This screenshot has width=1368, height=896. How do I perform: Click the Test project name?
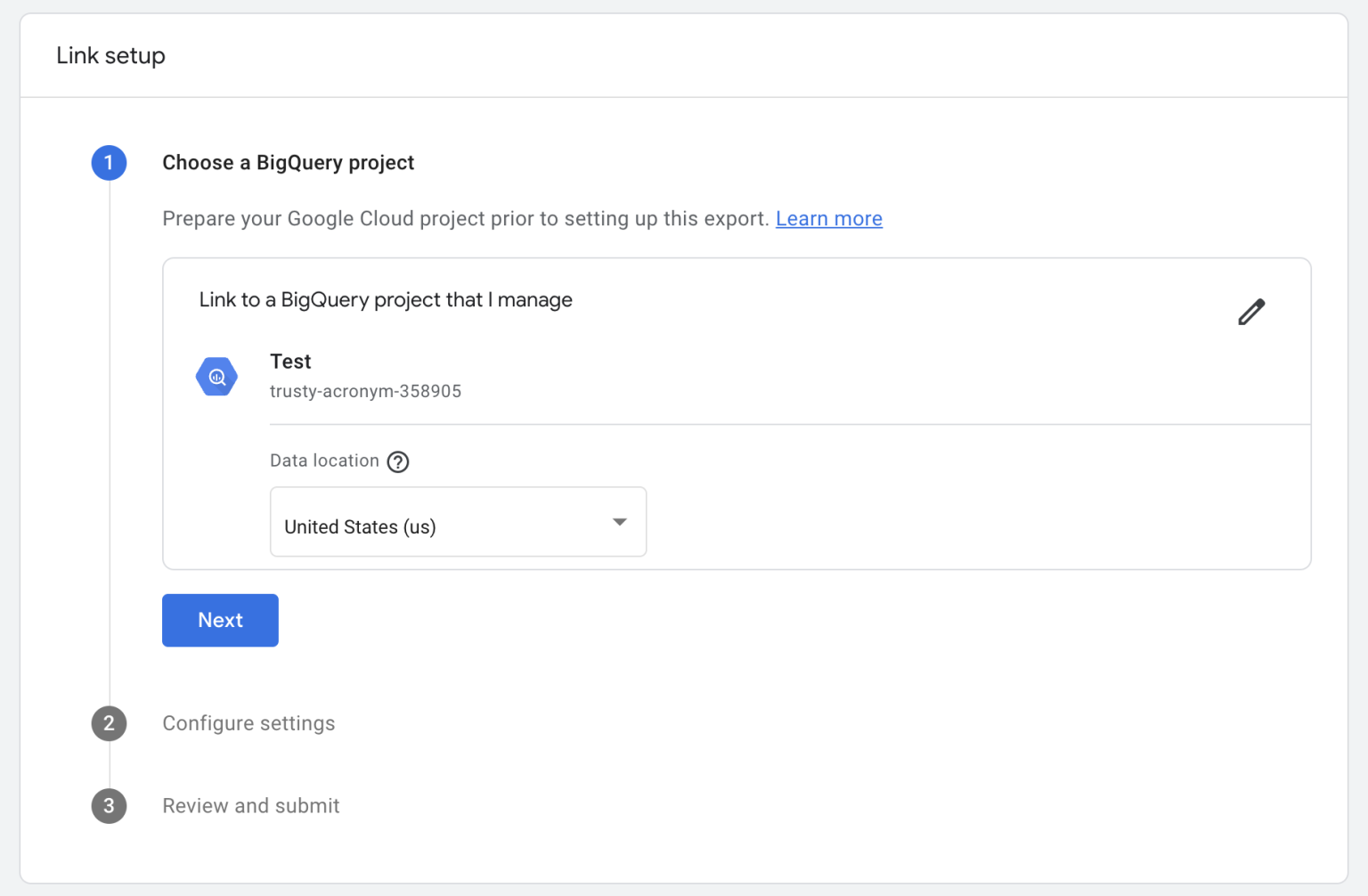coord(290,362)
